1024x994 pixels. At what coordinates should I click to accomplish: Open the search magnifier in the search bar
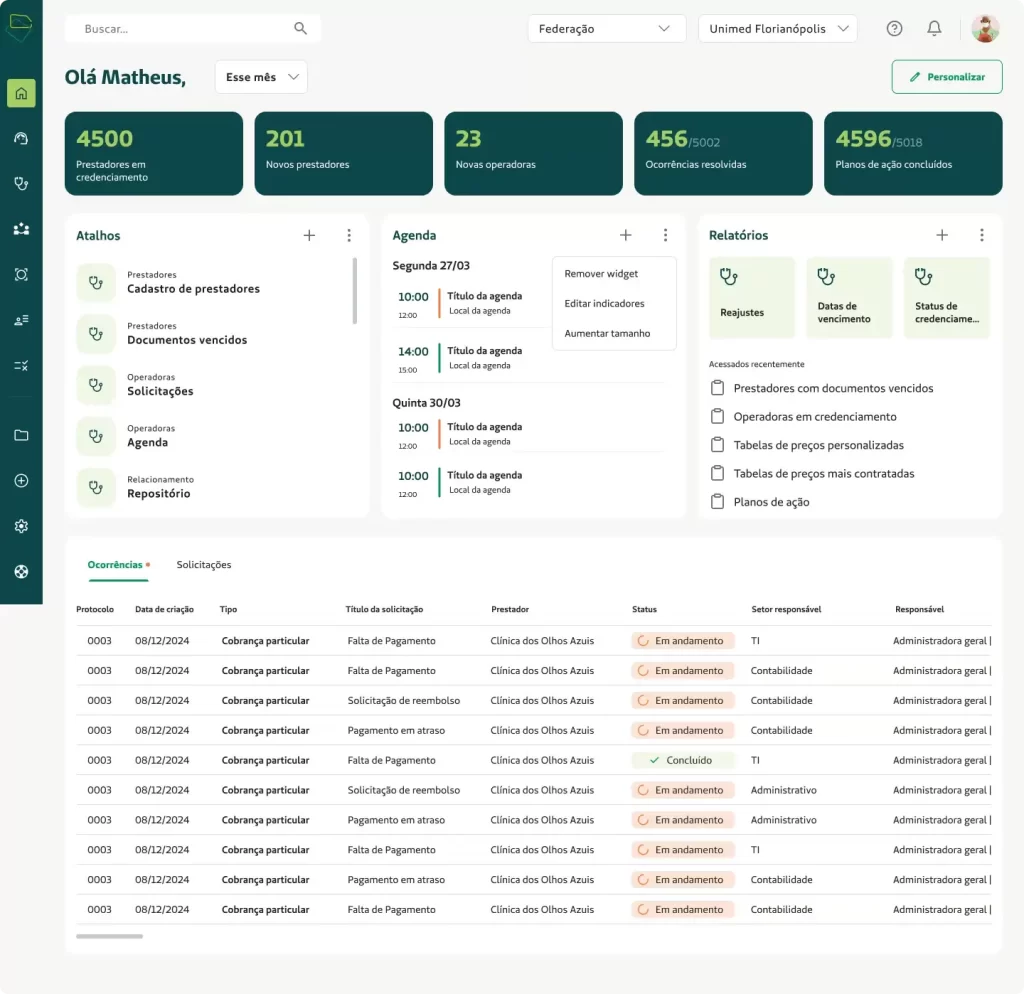click(300, 29)
